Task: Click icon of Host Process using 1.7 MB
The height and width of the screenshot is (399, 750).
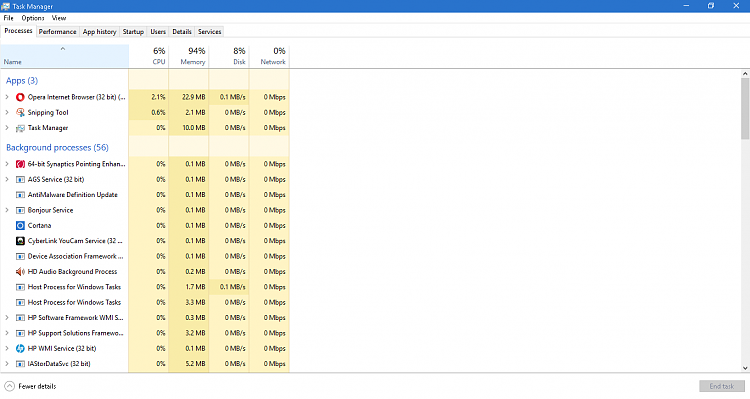Action: pos(20,287)
